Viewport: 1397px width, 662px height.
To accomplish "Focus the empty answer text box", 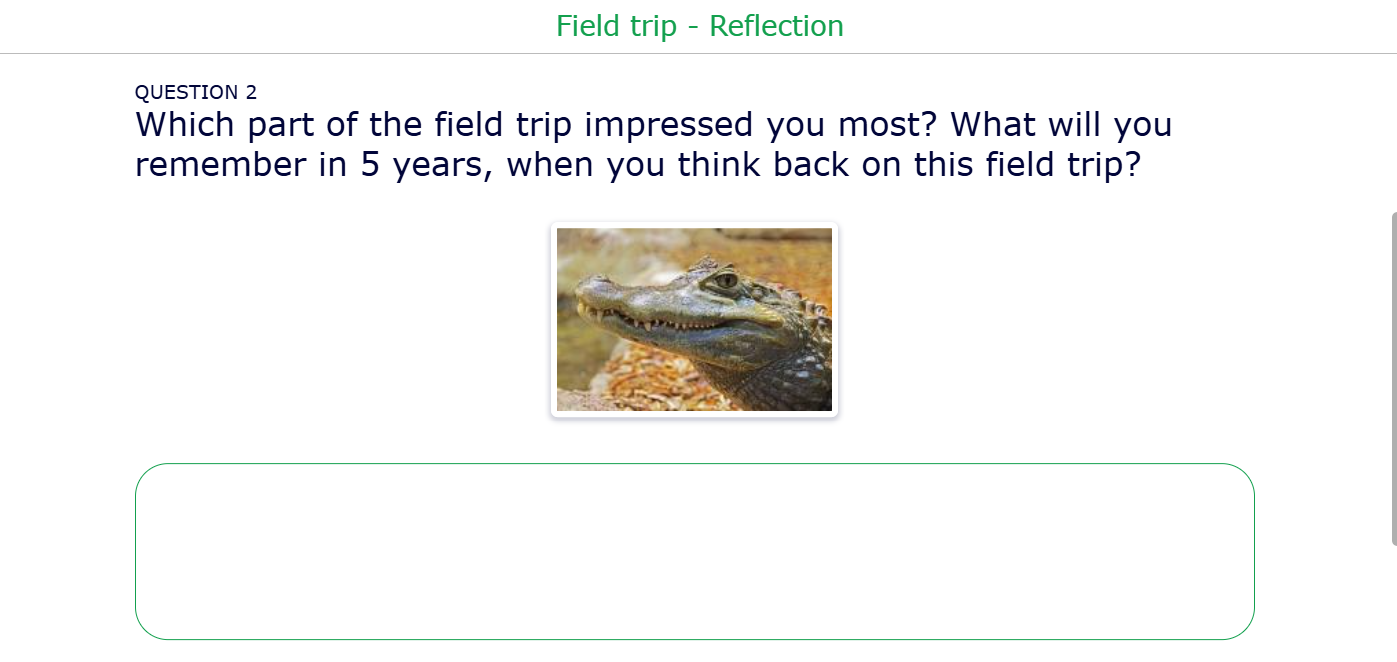I will (x=694, y=551).
